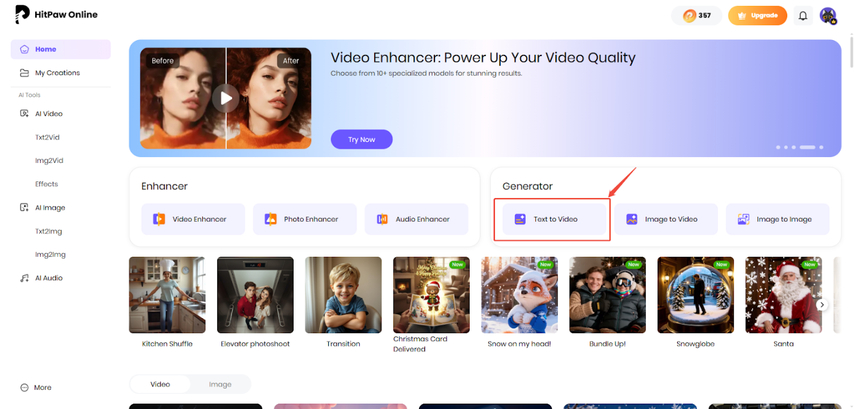Open the Snow on my head! thumbnail
854x409 pixels.
[520, 295]
